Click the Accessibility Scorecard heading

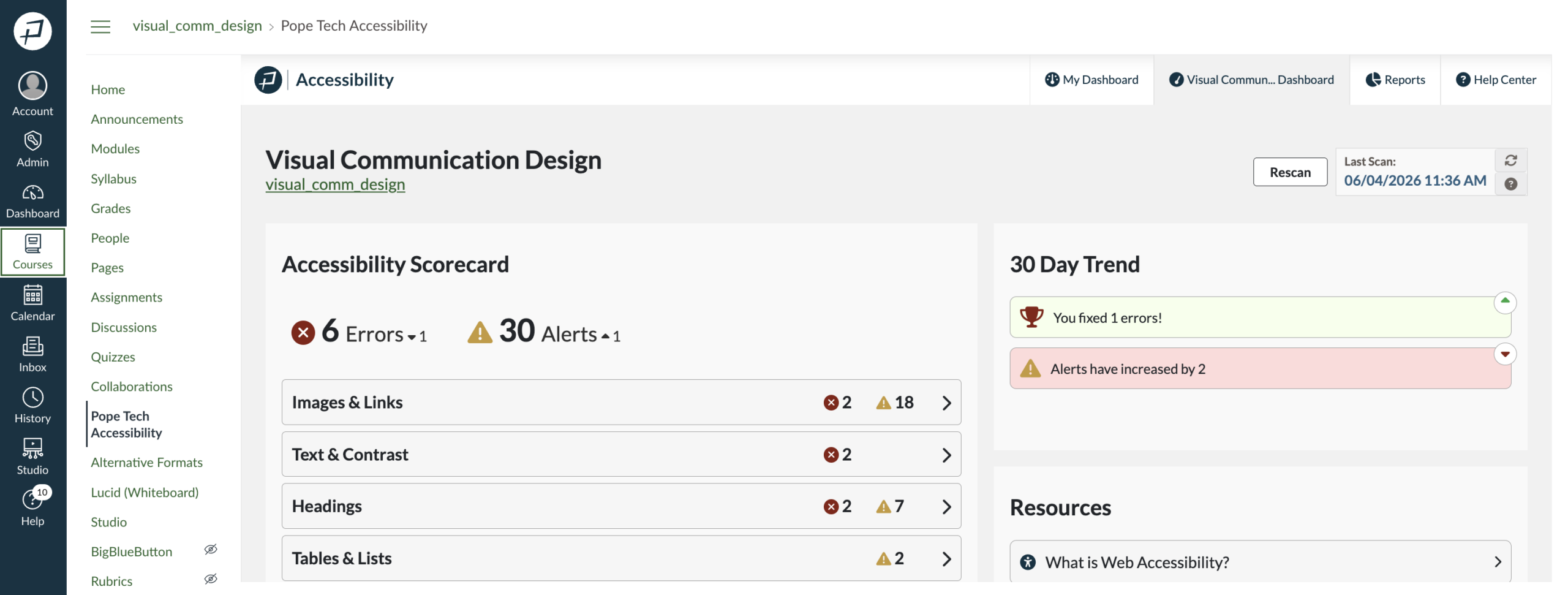(x=395, y=265)
